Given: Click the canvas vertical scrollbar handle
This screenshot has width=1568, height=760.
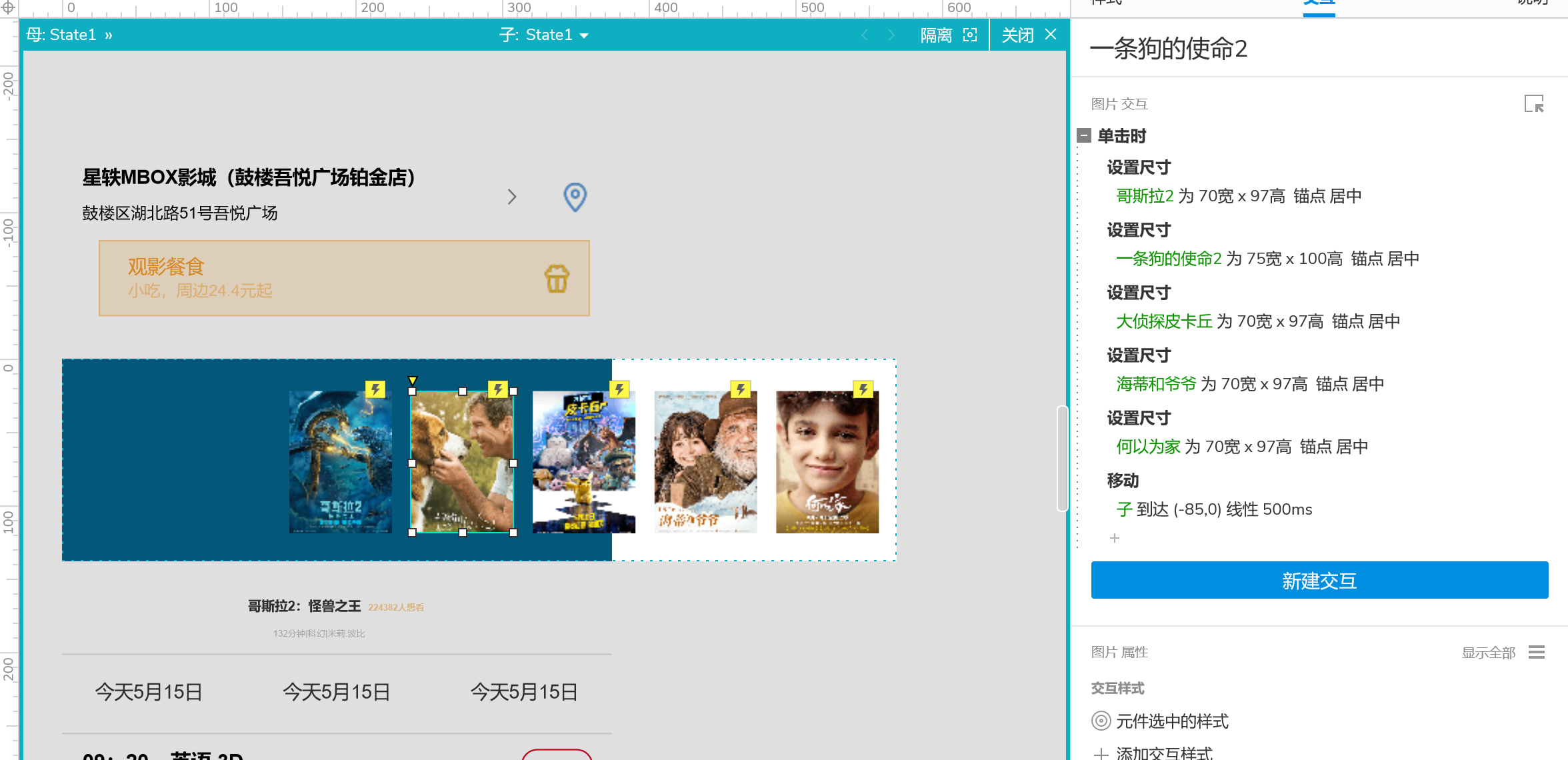Looking at the screenshot, I should (x=1062, y=459).
